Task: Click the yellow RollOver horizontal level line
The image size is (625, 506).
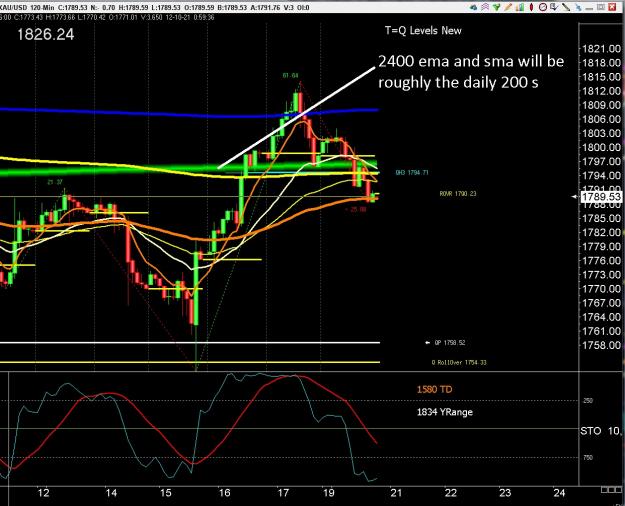Action: [190, 362]
